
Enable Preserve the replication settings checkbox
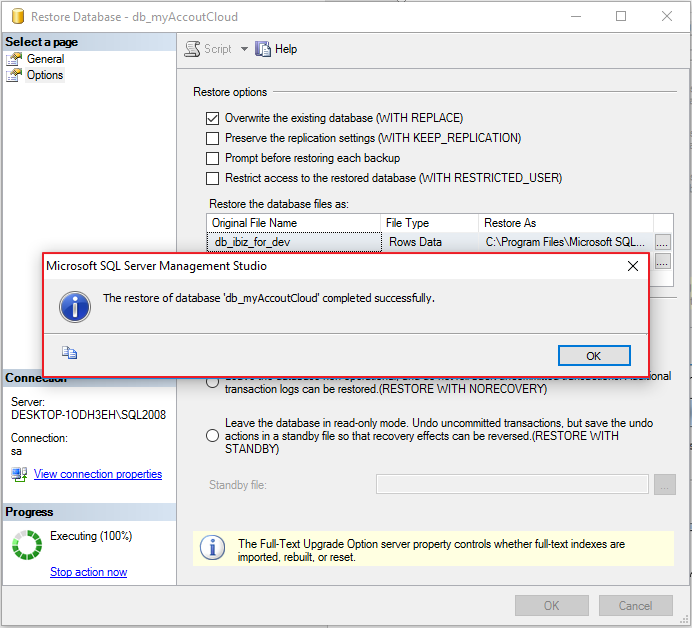212,138
